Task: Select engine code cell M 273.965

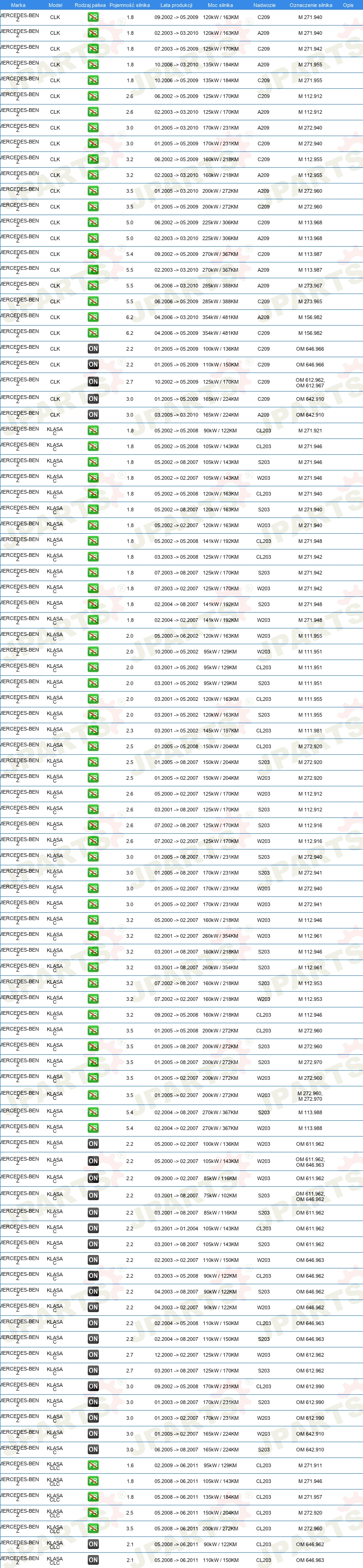Action: tap(310, 301)
